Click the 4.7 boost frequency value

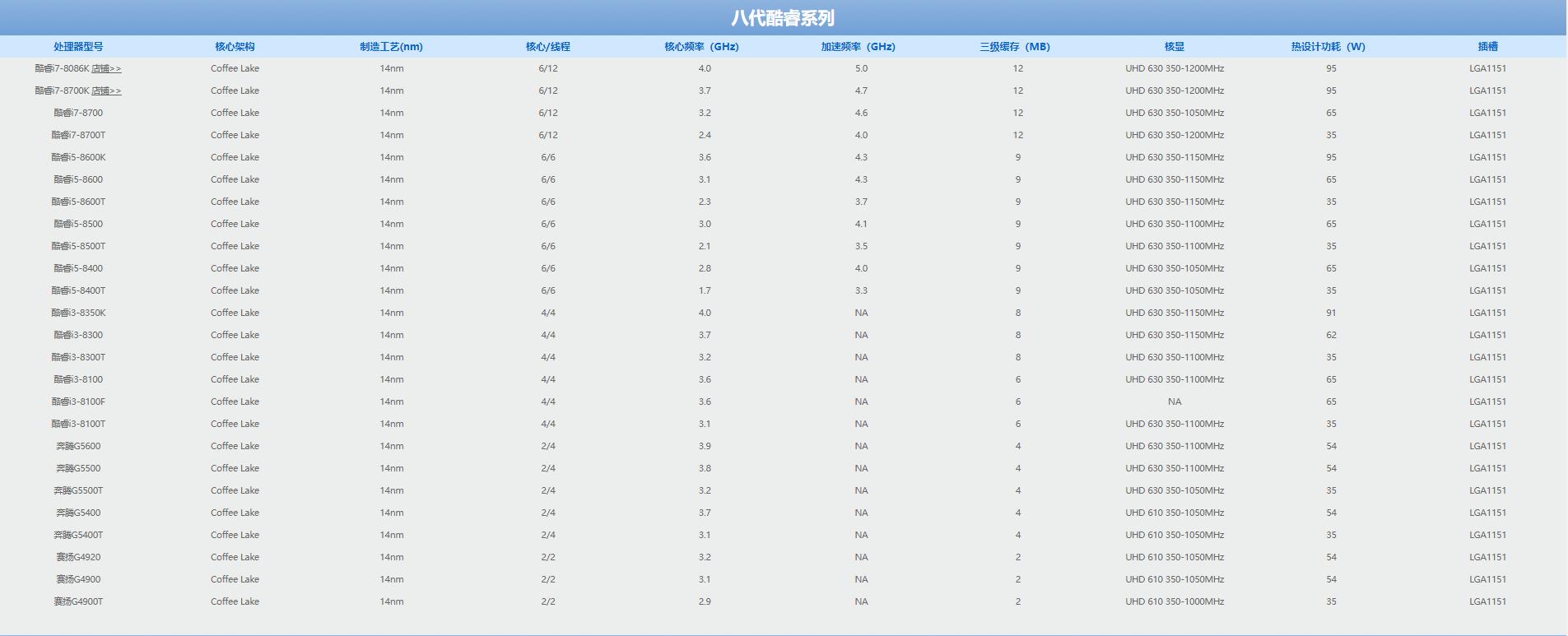[861, 91]
